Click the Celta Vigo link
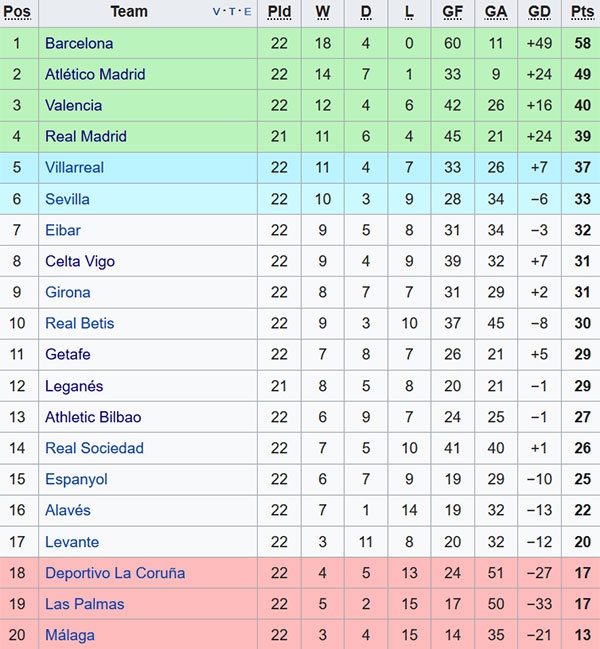The height and width of the screenshot is (649, 600). pyautogui.click(x=80, y=261)
